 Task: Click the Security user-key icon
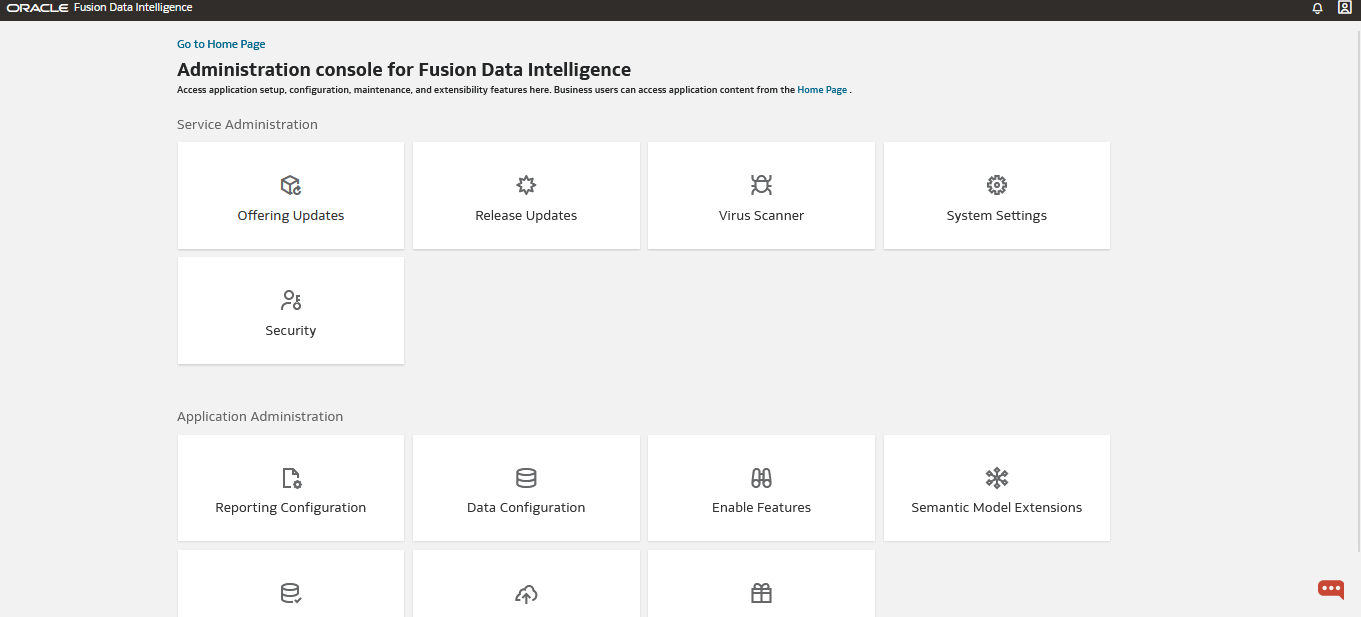[x=291, y=300]
